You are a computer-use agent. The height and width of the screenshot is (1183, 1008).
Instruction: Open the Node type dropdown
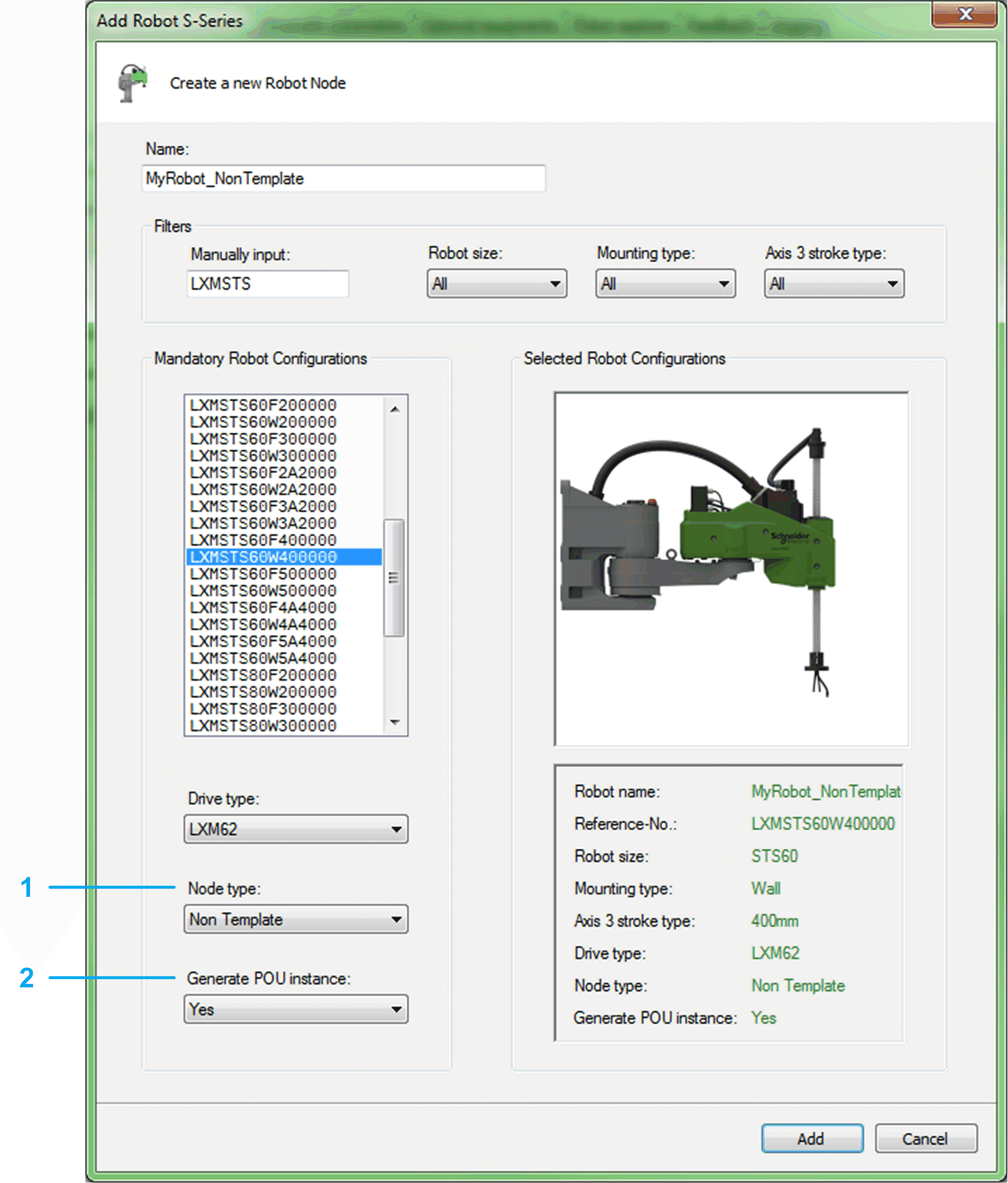point(296,919)
